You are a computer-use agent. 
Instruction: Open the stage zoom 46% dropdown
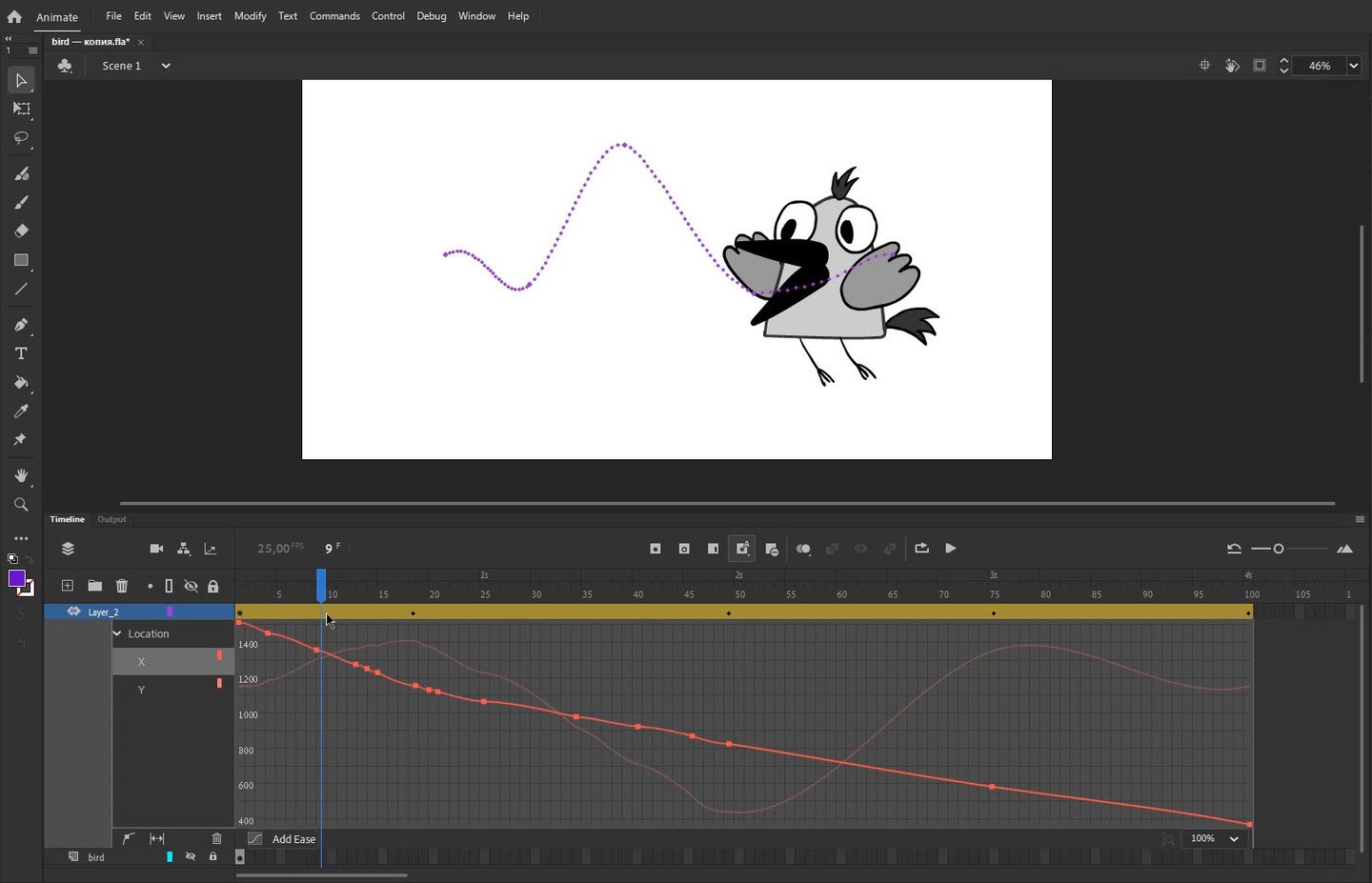point(1353,66)
